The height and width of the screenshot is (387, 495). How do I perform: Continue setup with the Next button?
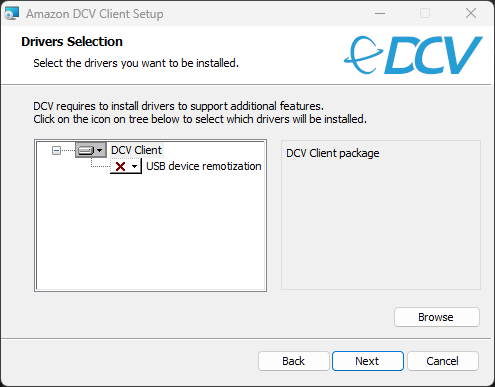tap(368, 361)
